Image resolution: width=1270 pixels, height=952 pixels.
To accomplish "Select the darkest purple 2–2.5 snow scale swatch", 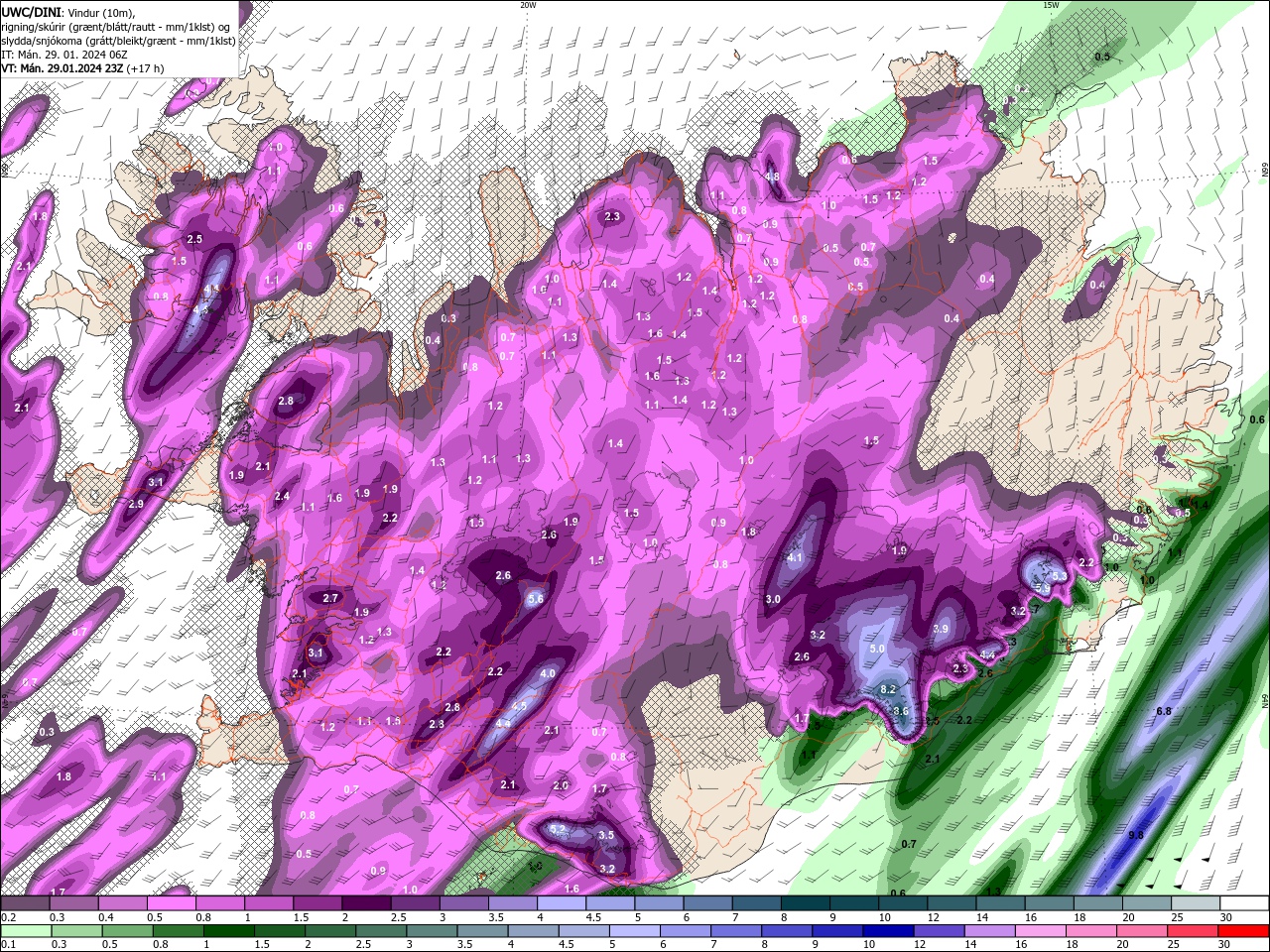I will (x=366, y=903).
